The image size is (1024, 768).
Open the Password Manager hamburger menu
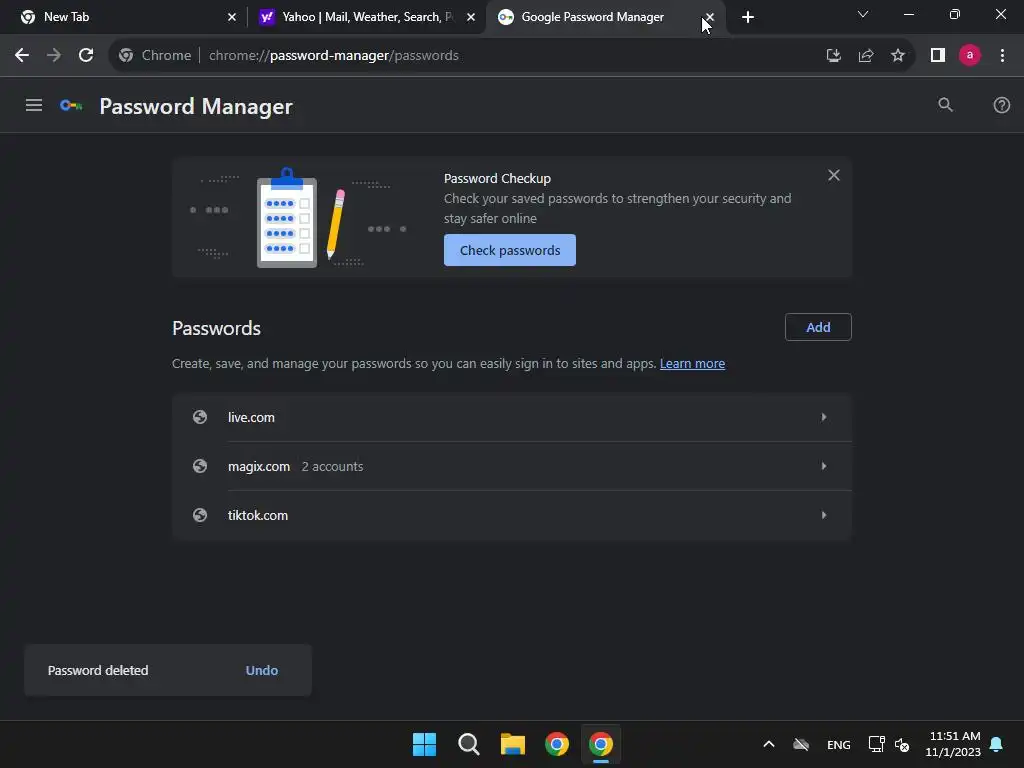pyautogui.click(x=34, y=105)
